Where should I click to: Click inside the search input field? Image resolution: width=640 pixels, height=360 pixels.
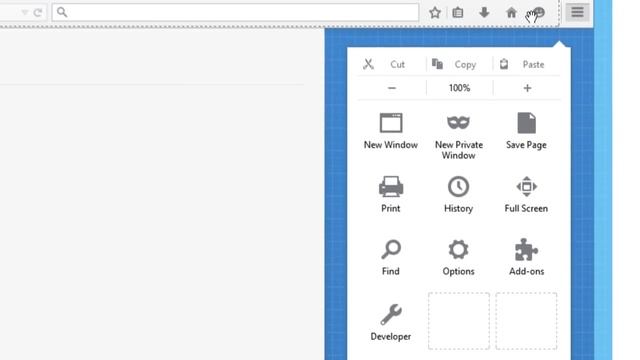click(236, 12)
